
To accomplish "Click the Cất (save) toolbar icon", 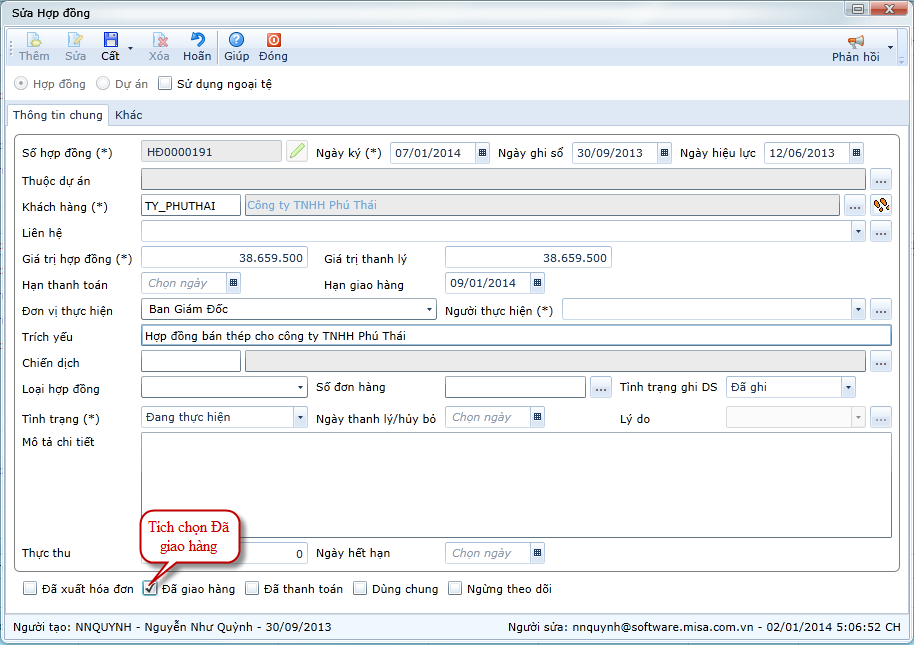I will 110,41.
